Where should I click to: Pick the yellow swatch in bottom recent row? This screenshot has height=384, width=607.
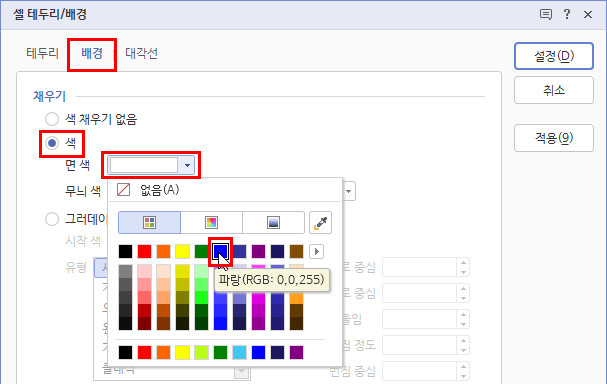click(182, 353)
